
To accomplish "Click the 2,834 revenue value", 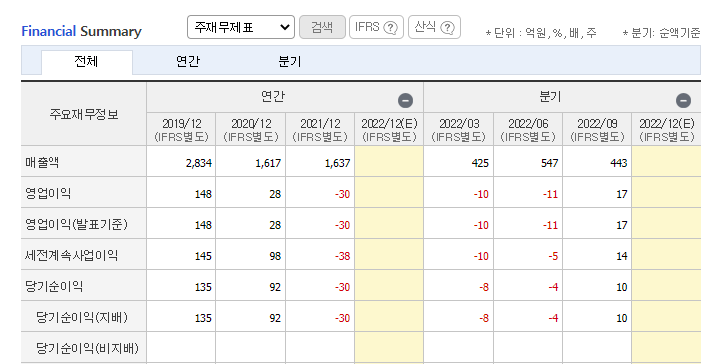I will pyautogui.click(x=199, y=163).
